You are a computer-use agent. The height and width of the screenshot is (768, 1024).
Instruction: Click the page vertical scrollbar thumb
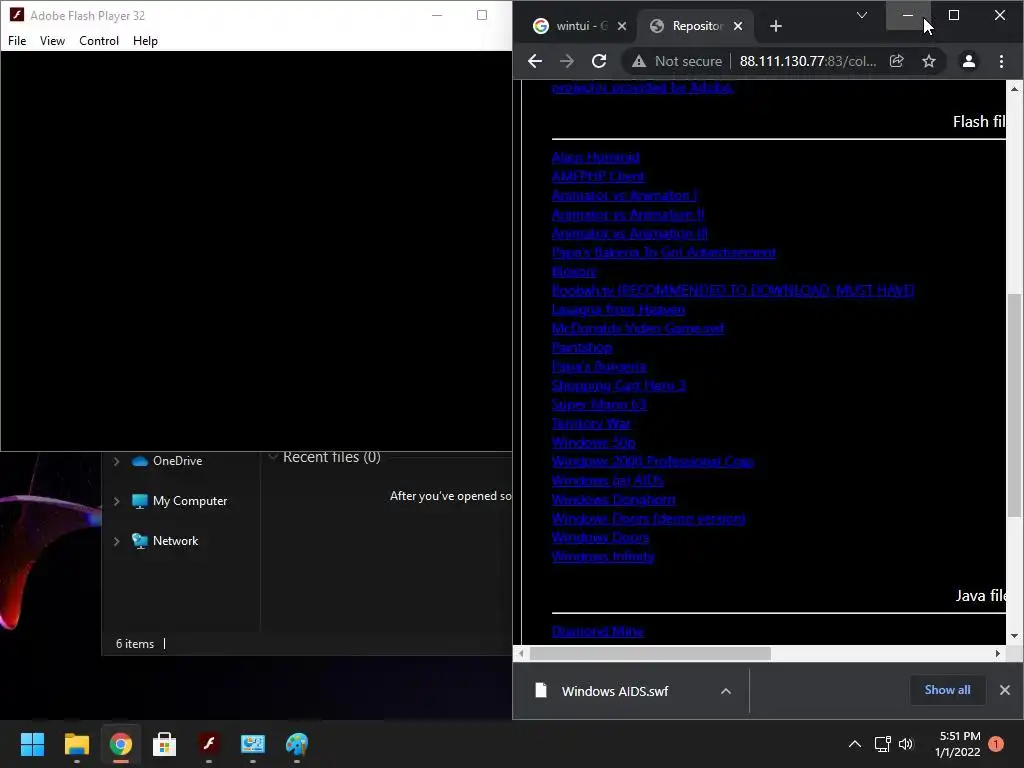[x=1014, y=405]
